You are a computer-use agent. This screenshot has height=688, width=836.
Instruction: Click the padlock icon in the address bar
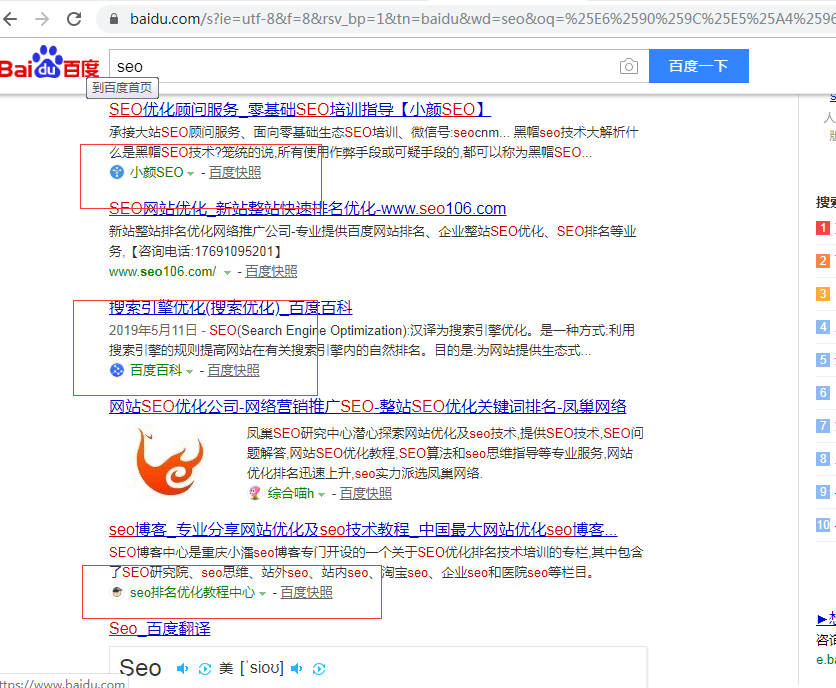[114, 19]
